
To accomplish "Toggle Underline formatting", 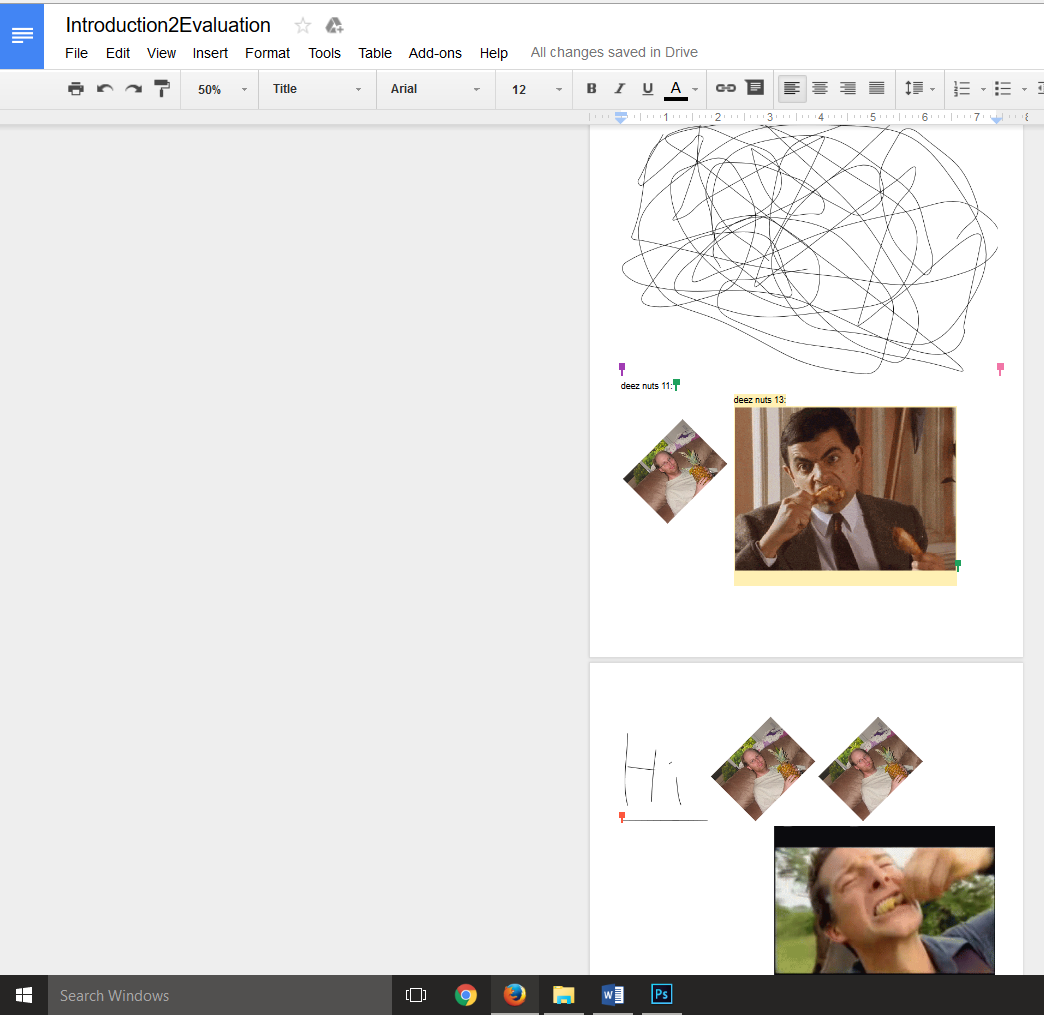I will [x=647, y=89].
